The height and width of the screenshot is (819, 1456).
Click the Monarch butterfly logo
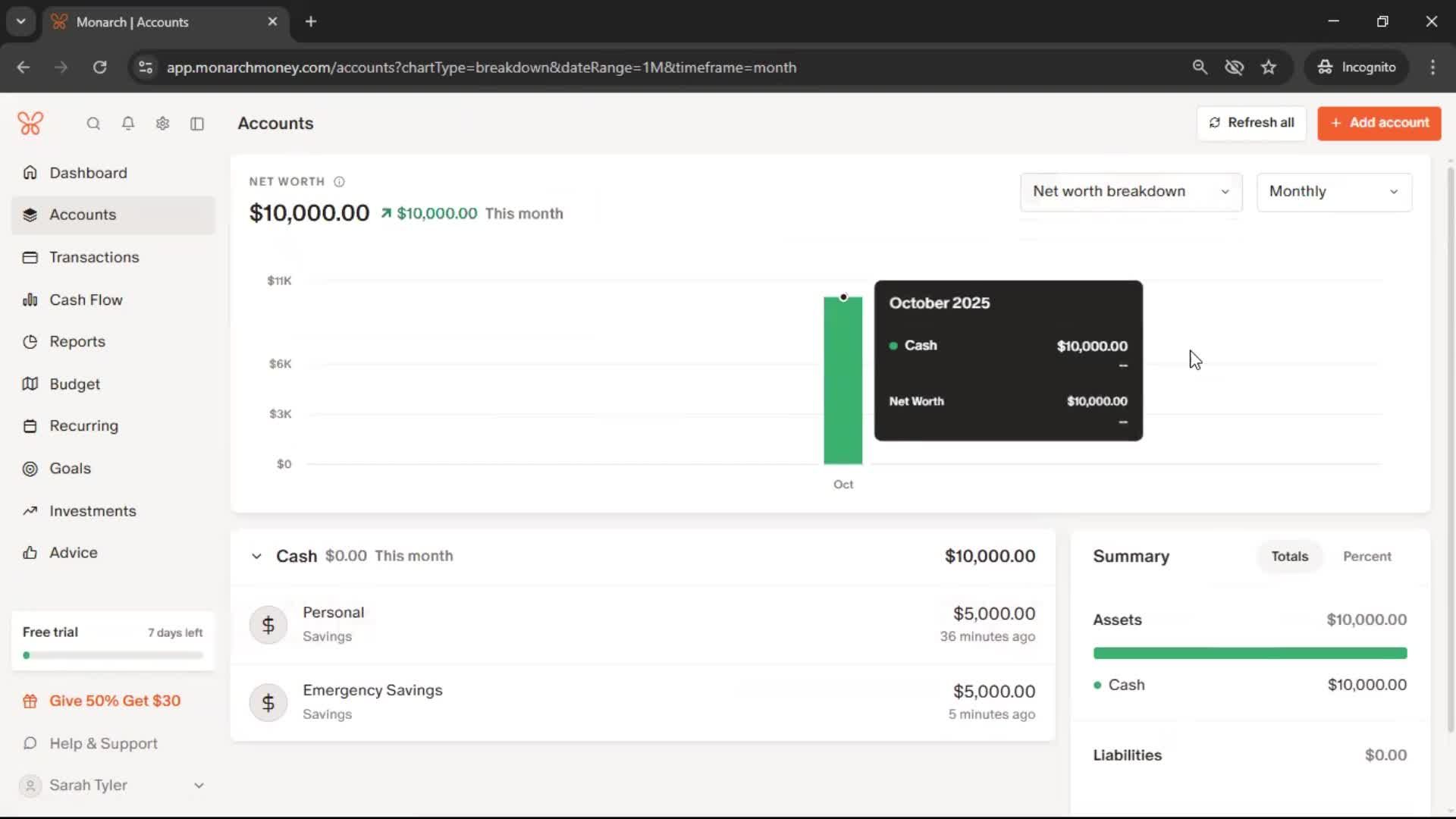click(x=30, y=123)
